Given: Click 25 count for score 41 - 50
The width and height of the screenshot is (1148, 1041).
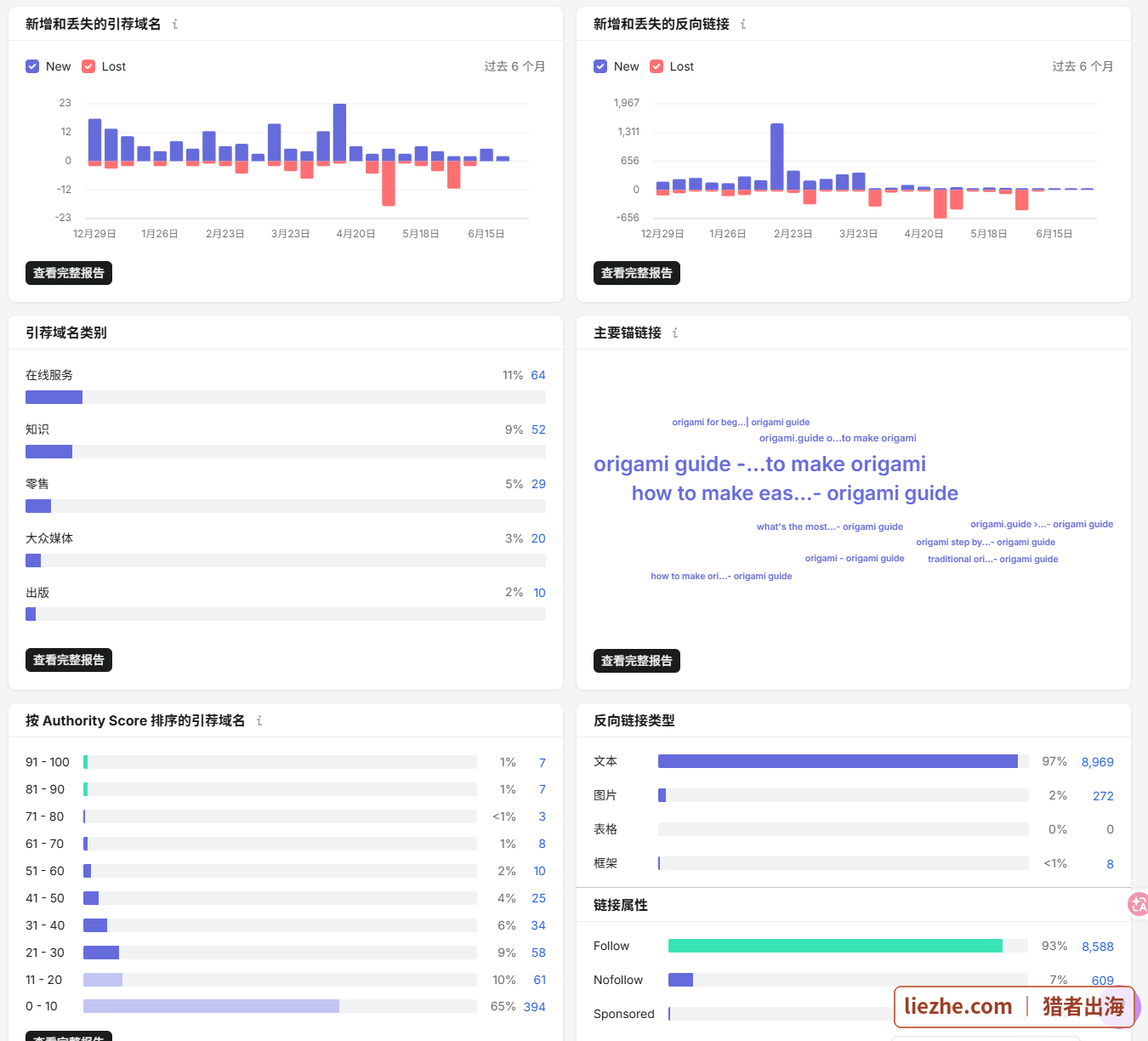Looking at the screenshot, I should click(x=538, y=898).
